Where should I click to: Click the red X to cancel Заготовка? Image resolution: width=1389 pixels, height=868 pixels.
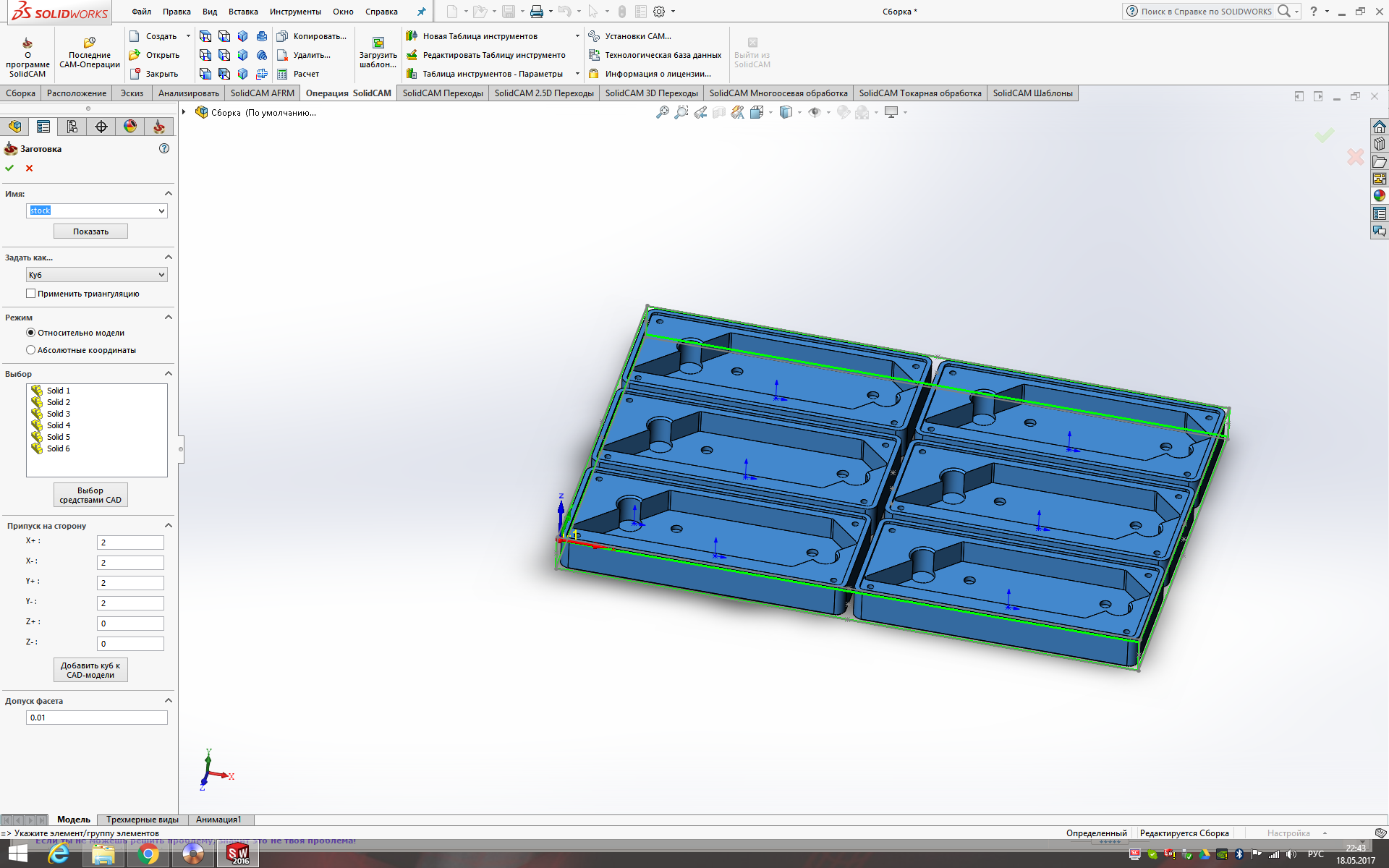(x=30, y=168)
